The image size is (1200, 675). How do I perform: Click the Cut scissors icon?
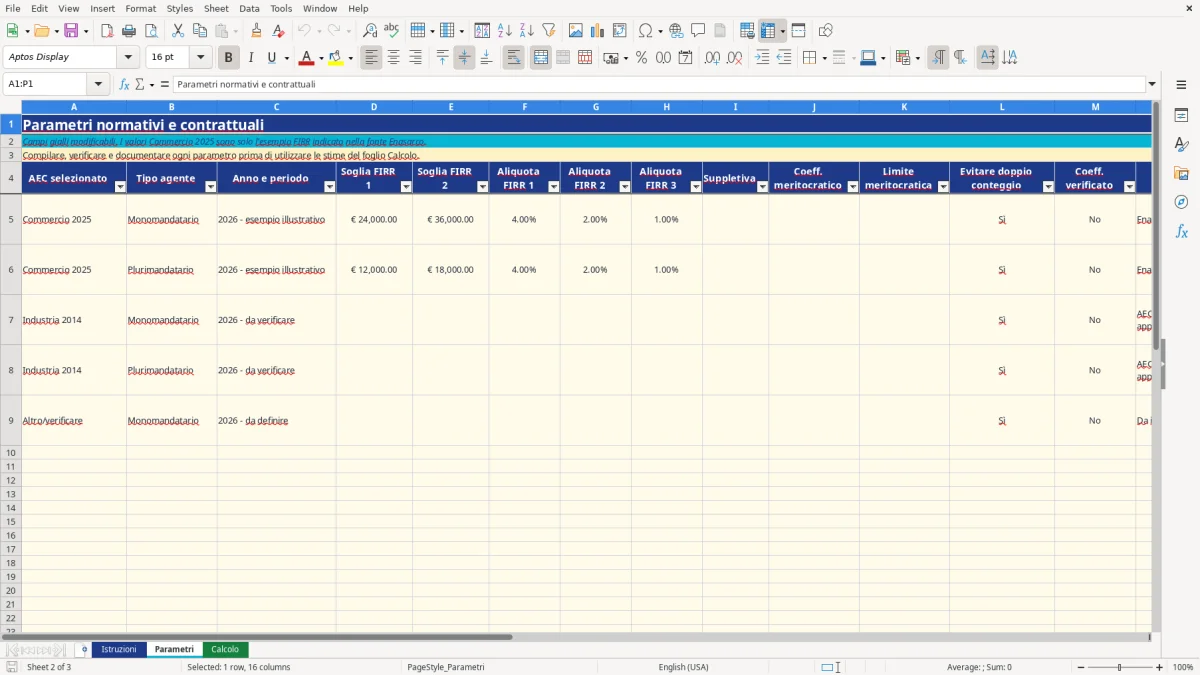177,31
